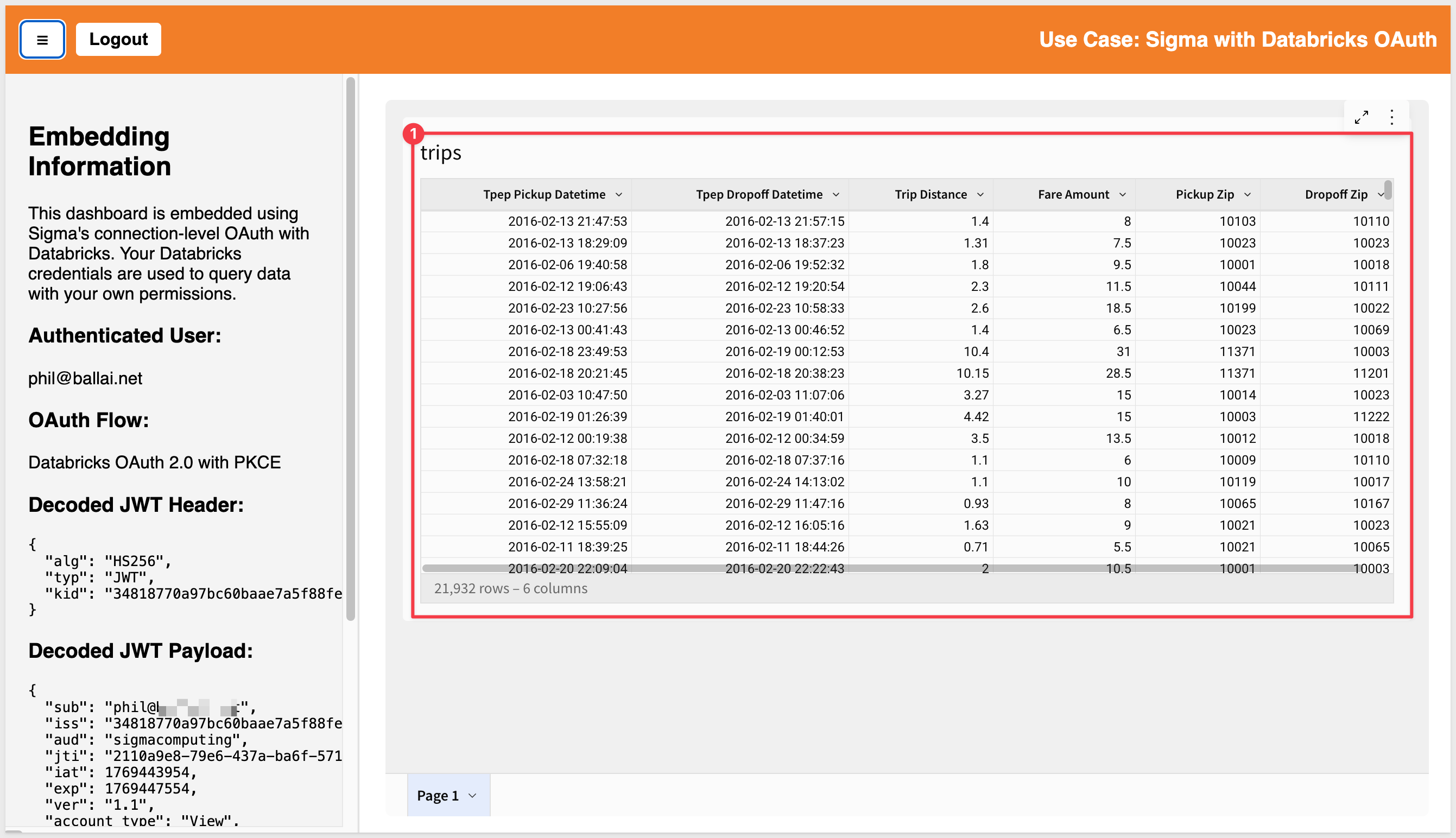The width and height of the screenshot is (1456, 838).
Task: Open Fare Amount column chevron menu
Action: point(1122,194)
